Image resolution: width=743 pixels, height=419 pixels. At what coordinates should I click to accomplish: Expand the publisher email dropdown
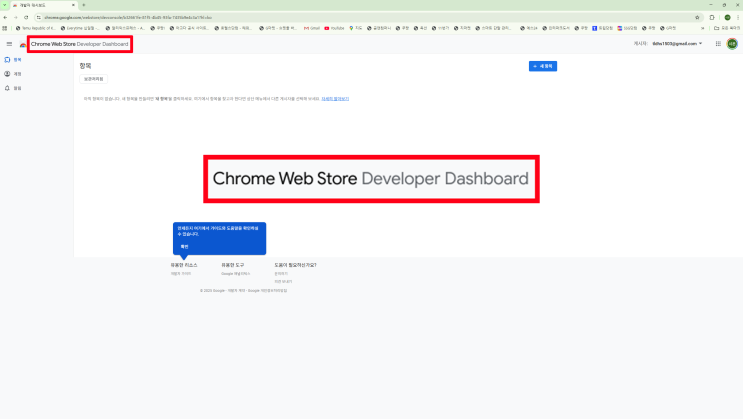click(677, 44)
